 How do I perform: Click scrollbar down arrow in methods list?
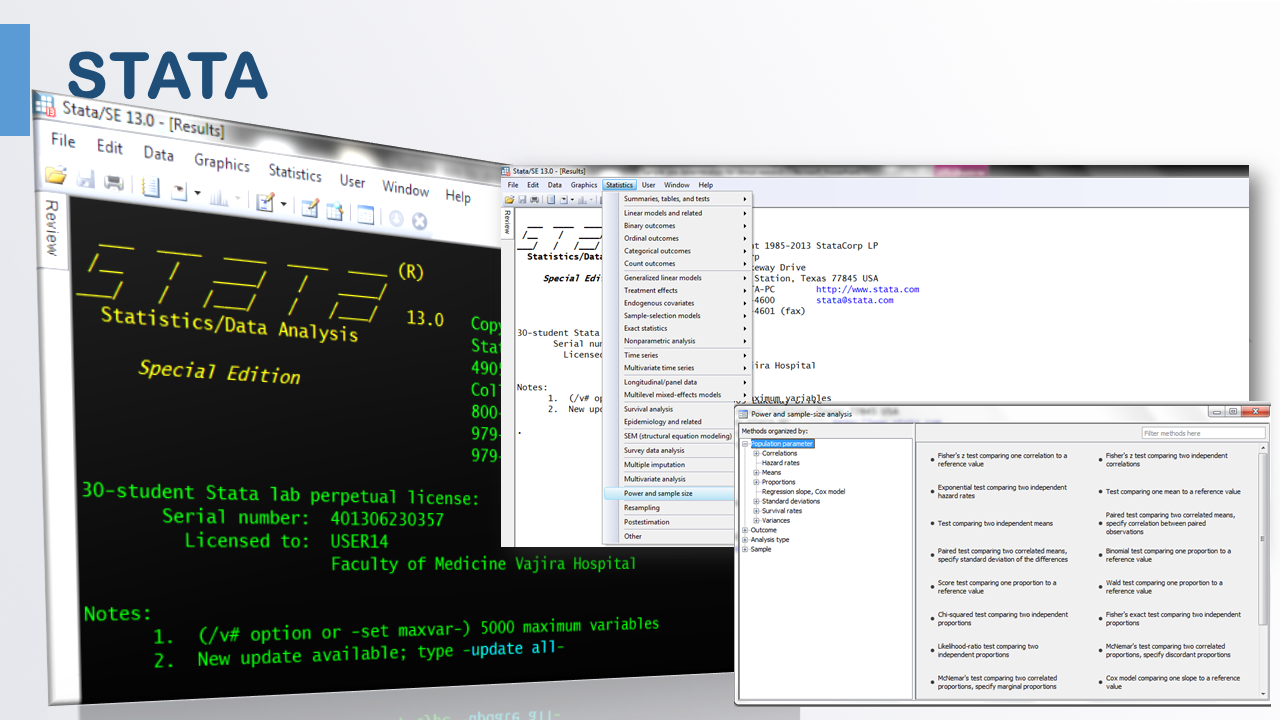pos(1263,693)
